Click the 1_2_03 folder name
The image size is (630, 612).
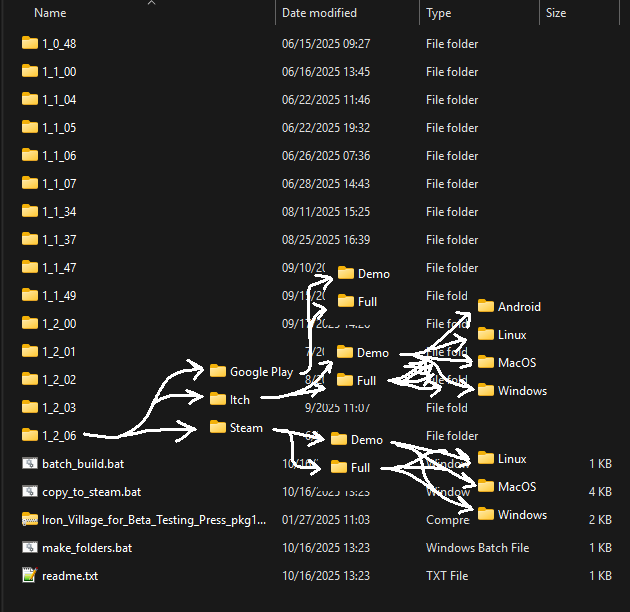pyautogui.click(x=59, y=407)
